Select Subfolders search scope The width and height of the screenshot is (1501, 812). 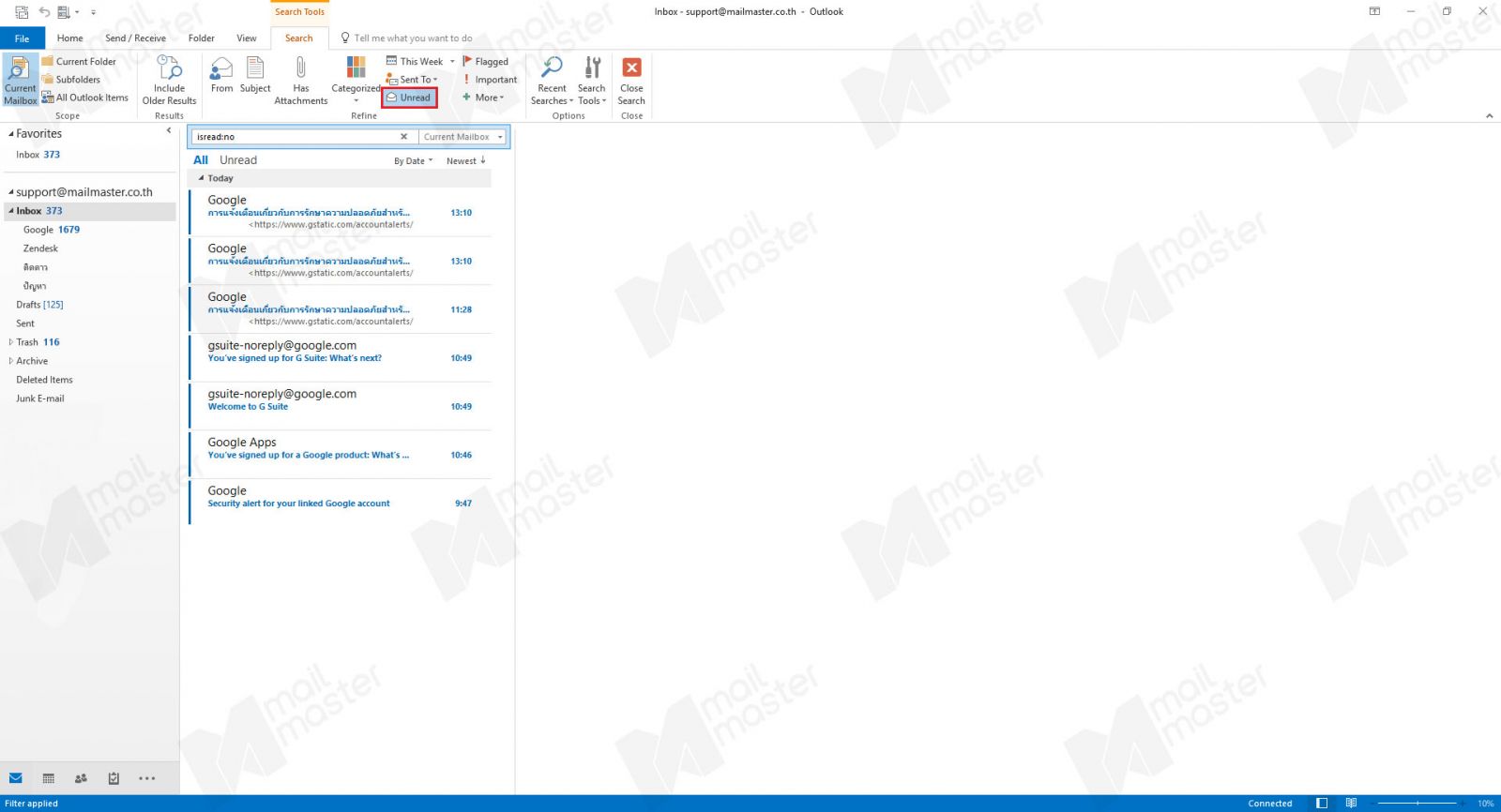[x=70, y=80]
